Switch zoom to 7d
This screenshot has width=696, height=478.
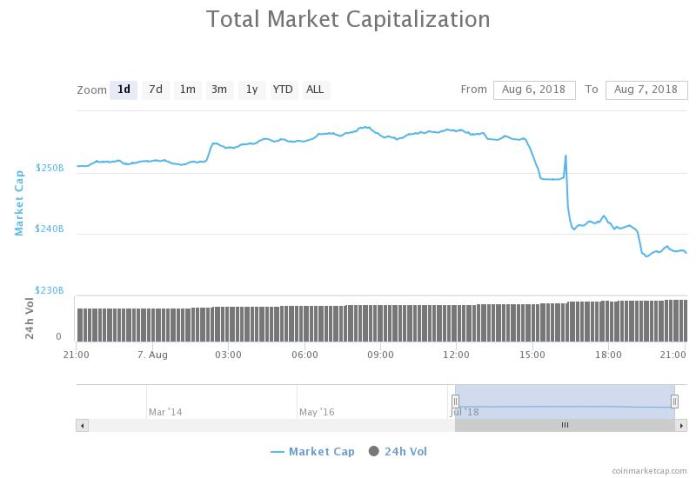click(x=155, y=90)
